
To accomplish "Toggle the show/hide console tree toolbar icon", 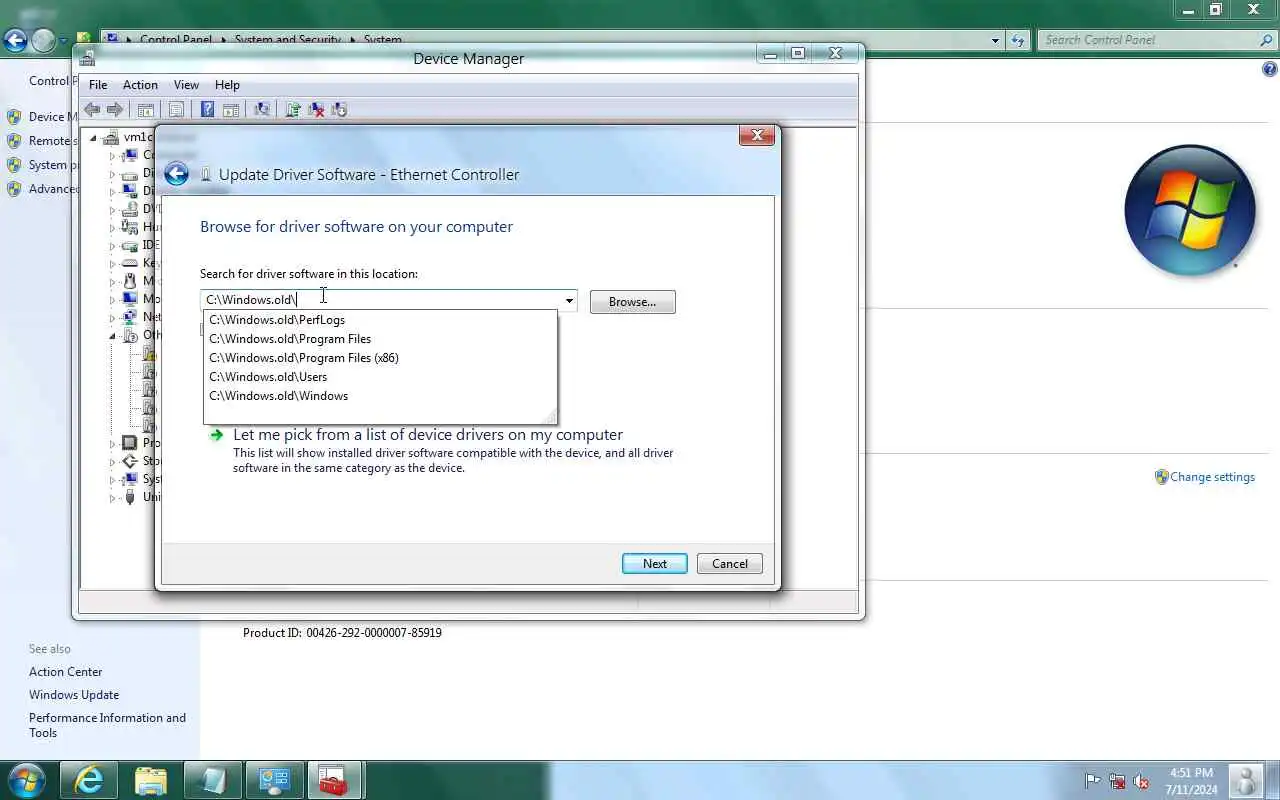I will pyautogui.click(x=146, y=110).
